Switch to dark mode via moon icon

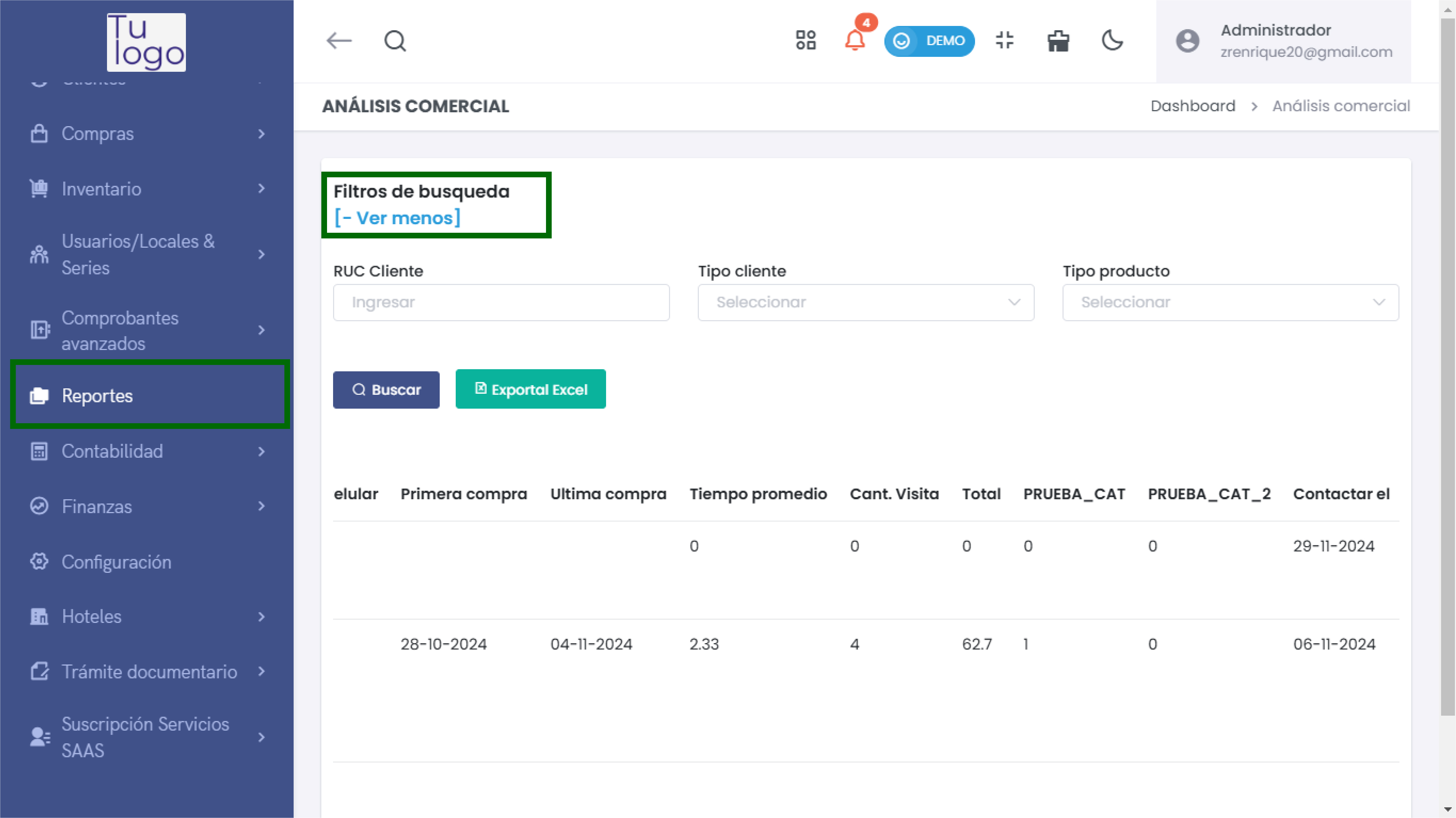tap(1112, 40)
